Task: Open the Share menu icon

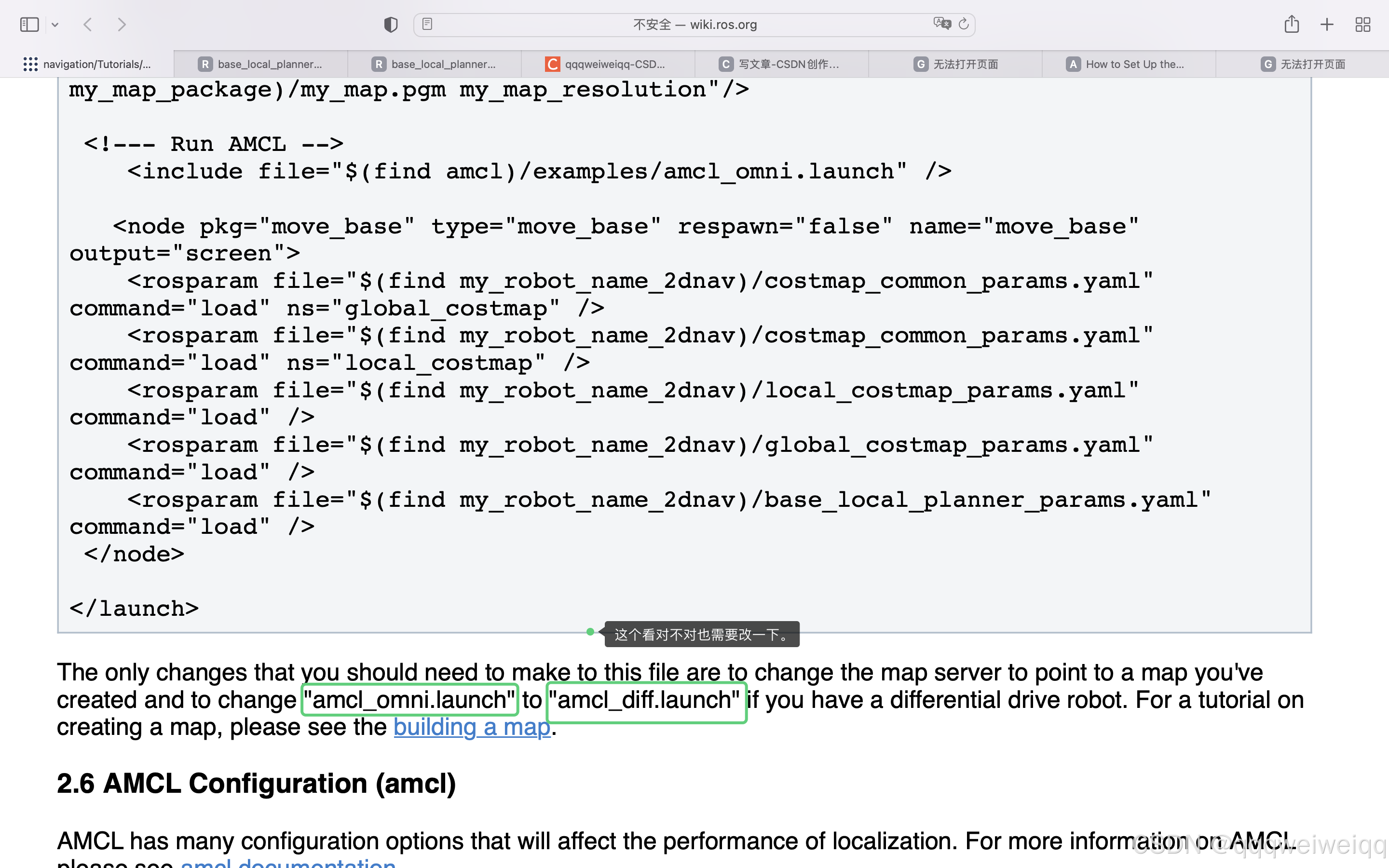Action: click(1292, 25)
